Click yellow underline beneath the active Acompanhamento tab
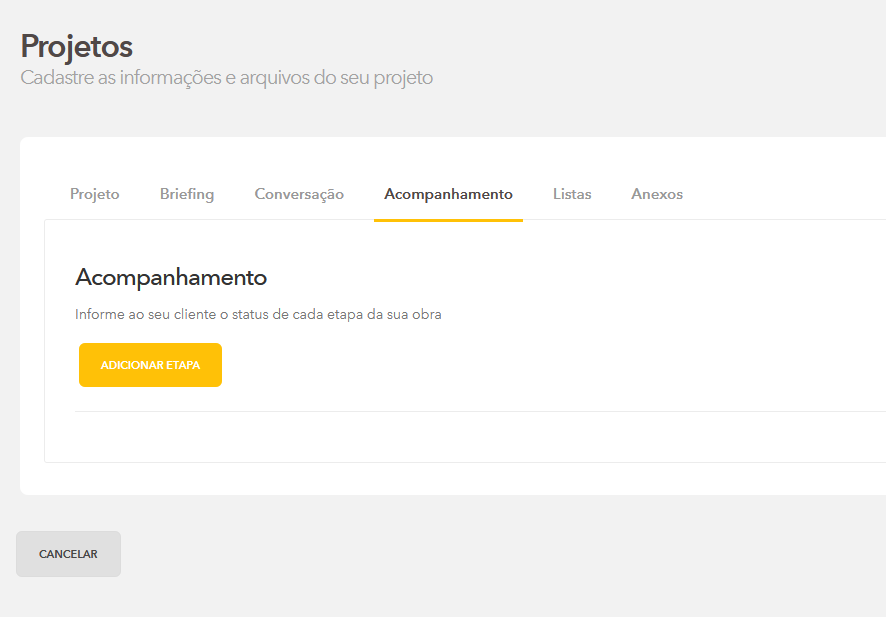This screenshot has width=886, height=617. pyautogui.click(x=448, y=219)
